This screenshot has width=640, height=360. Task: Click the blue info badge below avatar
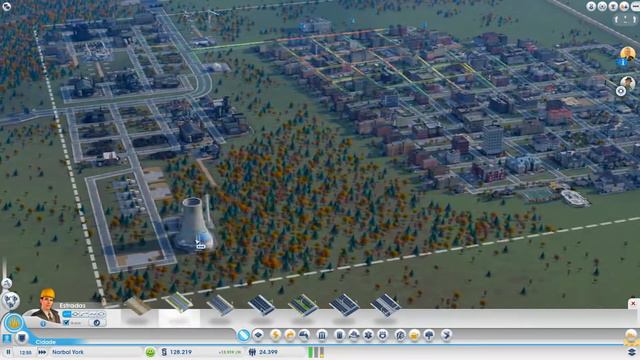[x=622, y=62]
